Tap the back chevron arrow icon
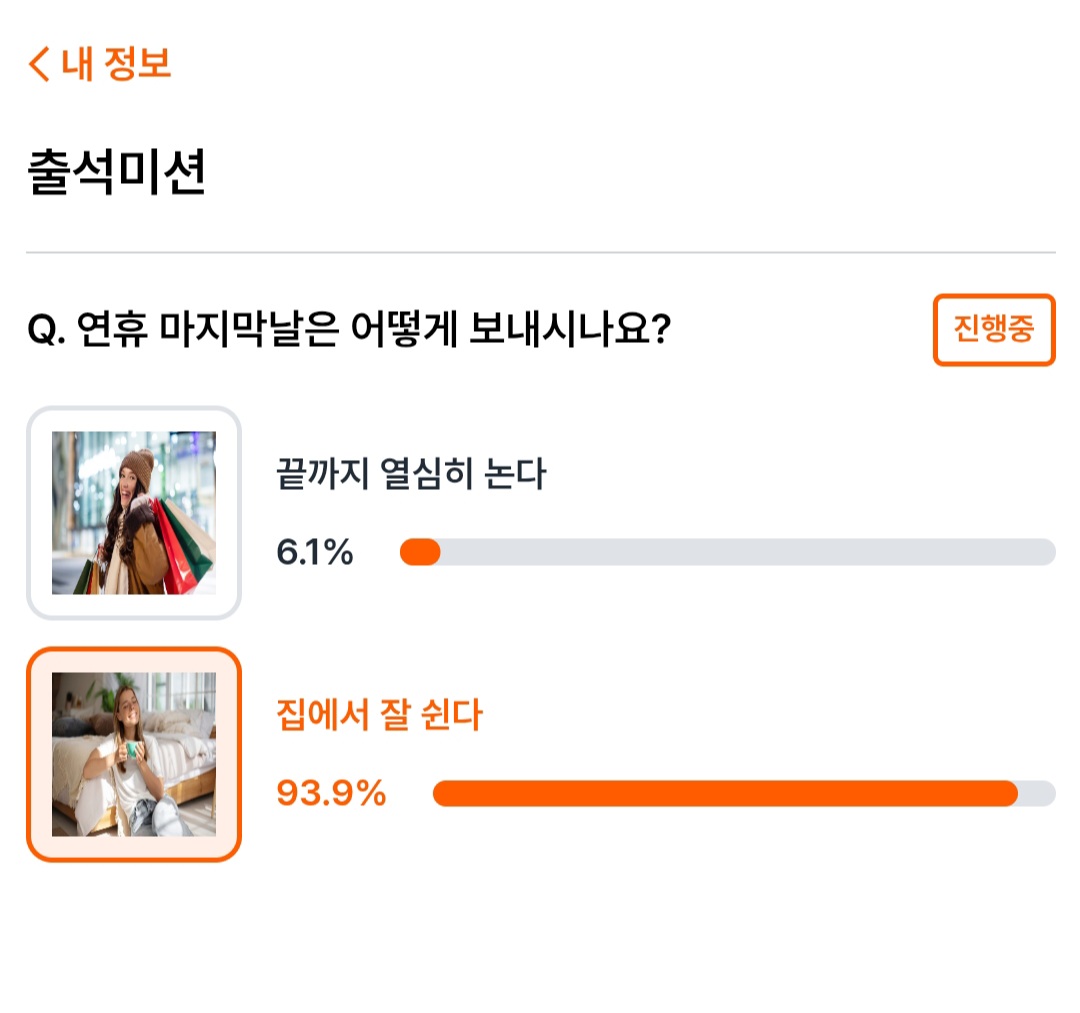 (39, 64)
